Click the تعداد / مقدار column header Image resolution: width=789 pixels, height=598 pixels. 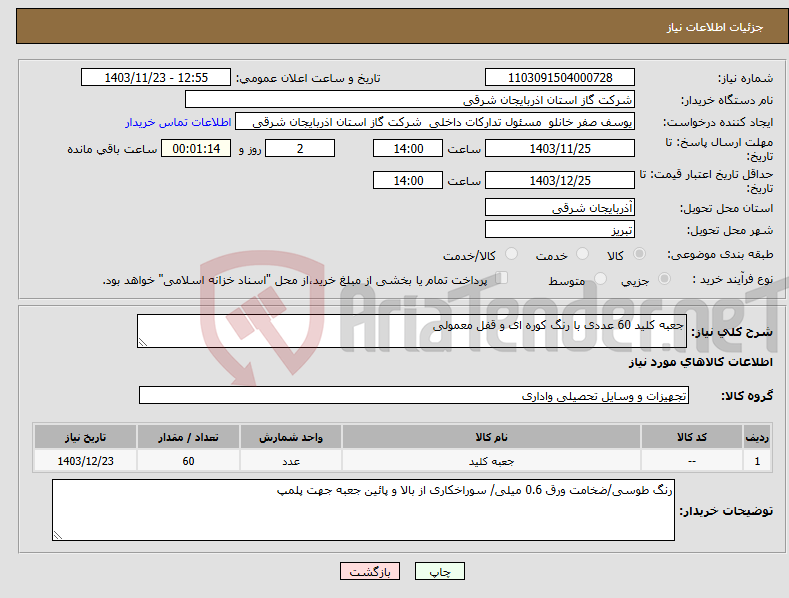(x=188, y=437)
